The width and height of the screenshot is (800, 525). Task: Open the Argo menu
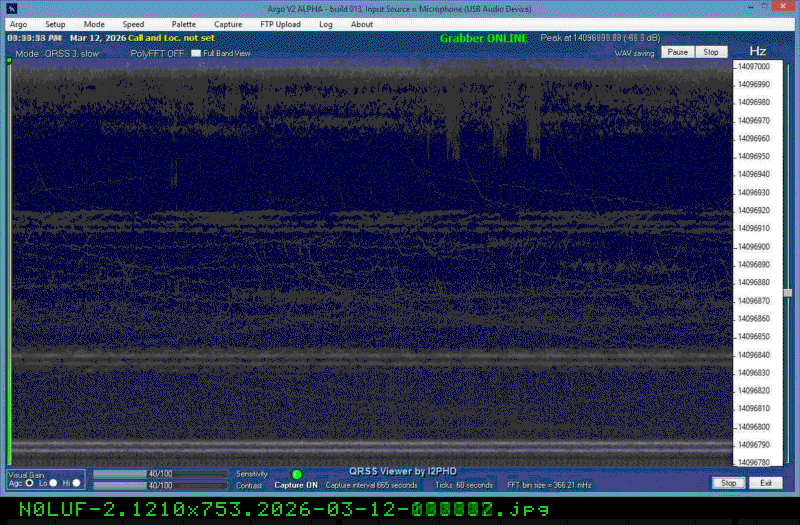(x=18, y=24)
